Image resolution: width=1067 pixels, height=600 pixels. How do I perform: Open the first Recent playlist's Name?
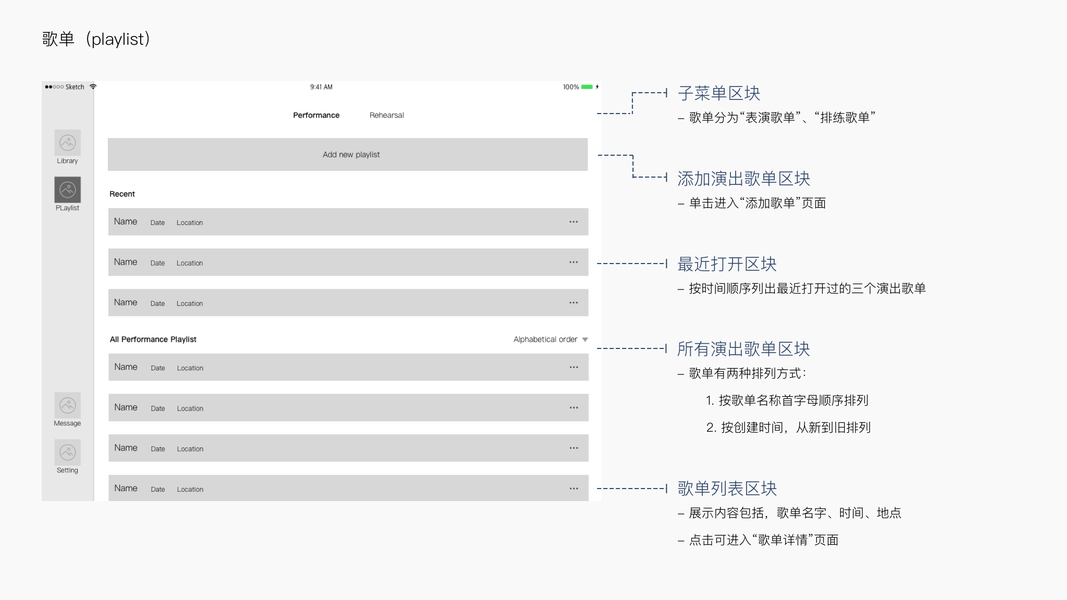[126, 222]
